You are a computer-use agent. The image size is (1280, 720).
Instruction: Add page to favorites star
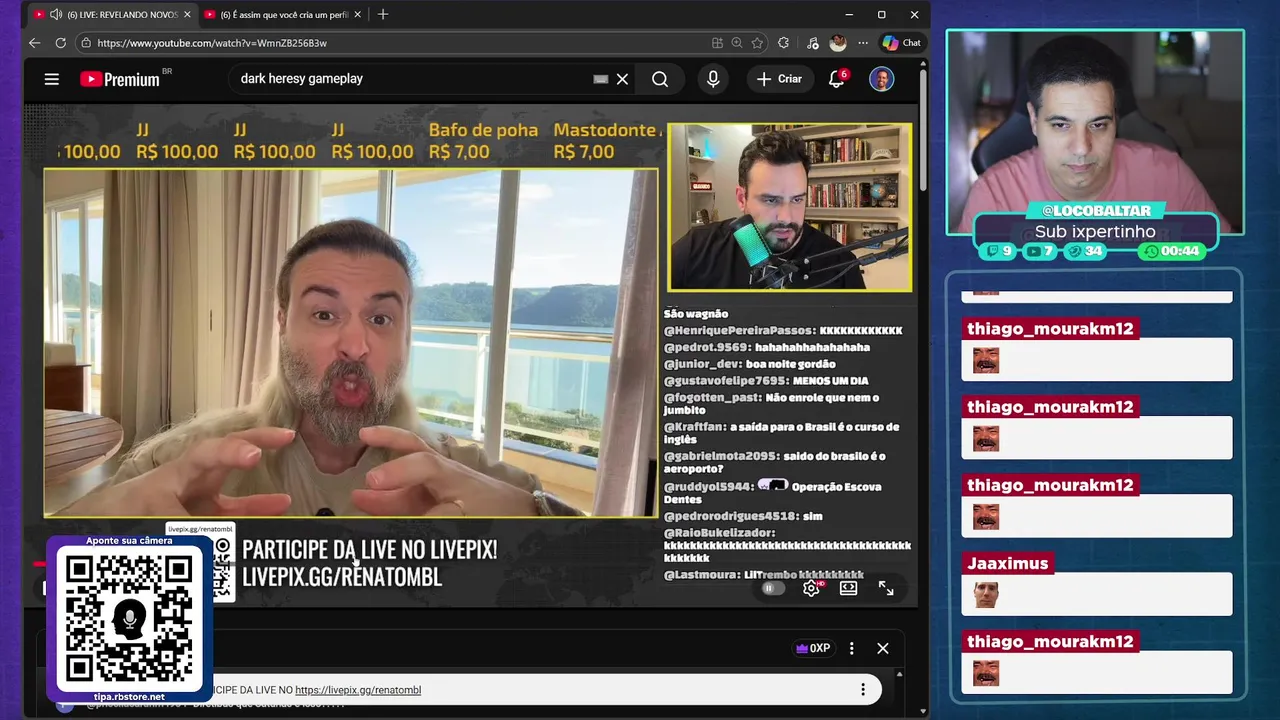click(757, 43)
